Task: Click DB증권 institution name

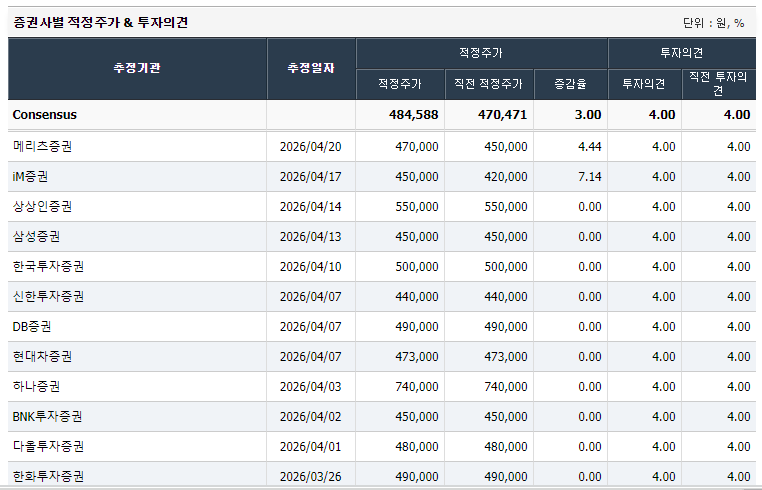Action: (32, 327)
